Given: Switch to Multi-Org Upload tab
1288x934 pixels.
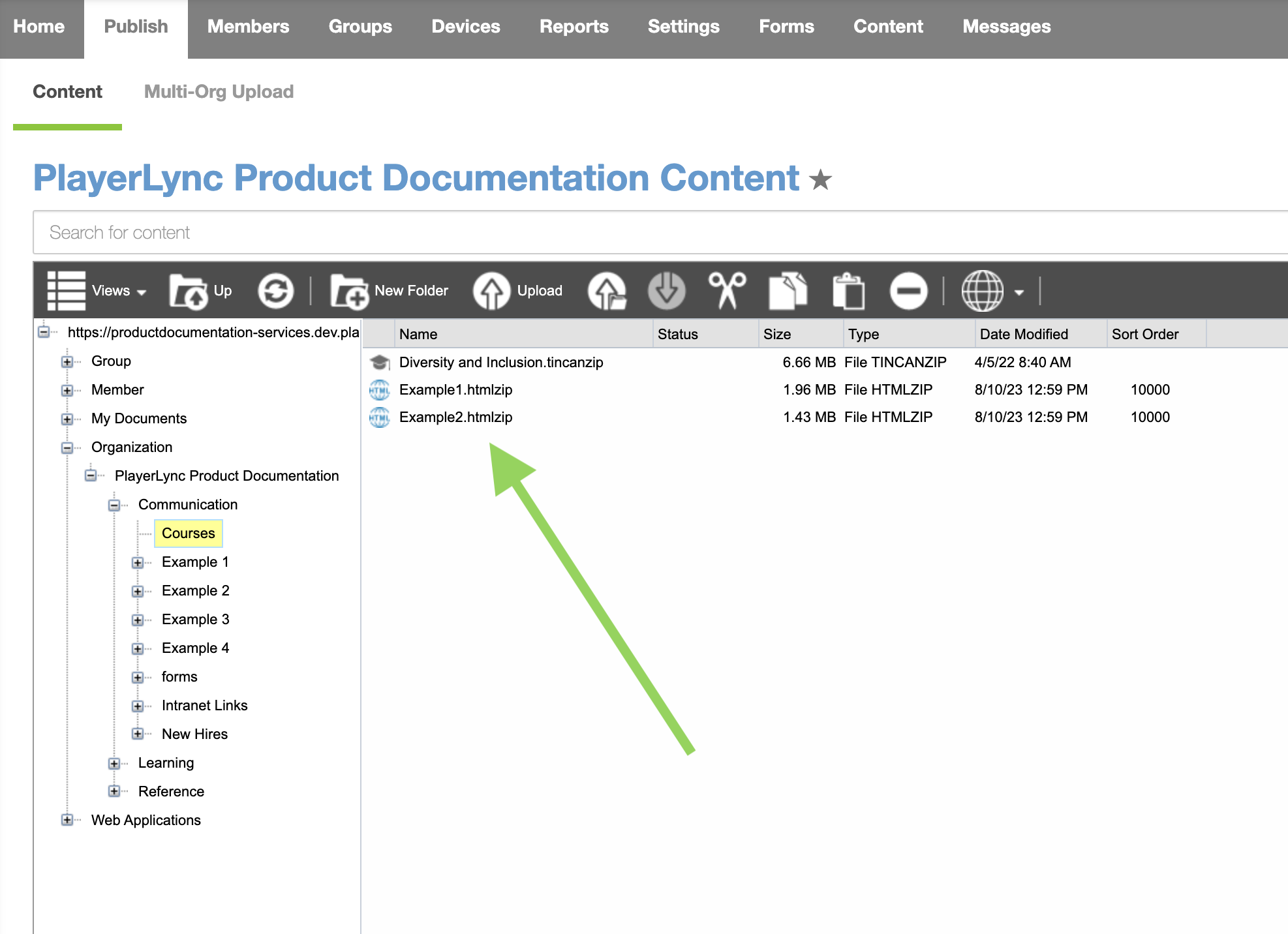Looking at the screenshot, I should tap(219, 92).
